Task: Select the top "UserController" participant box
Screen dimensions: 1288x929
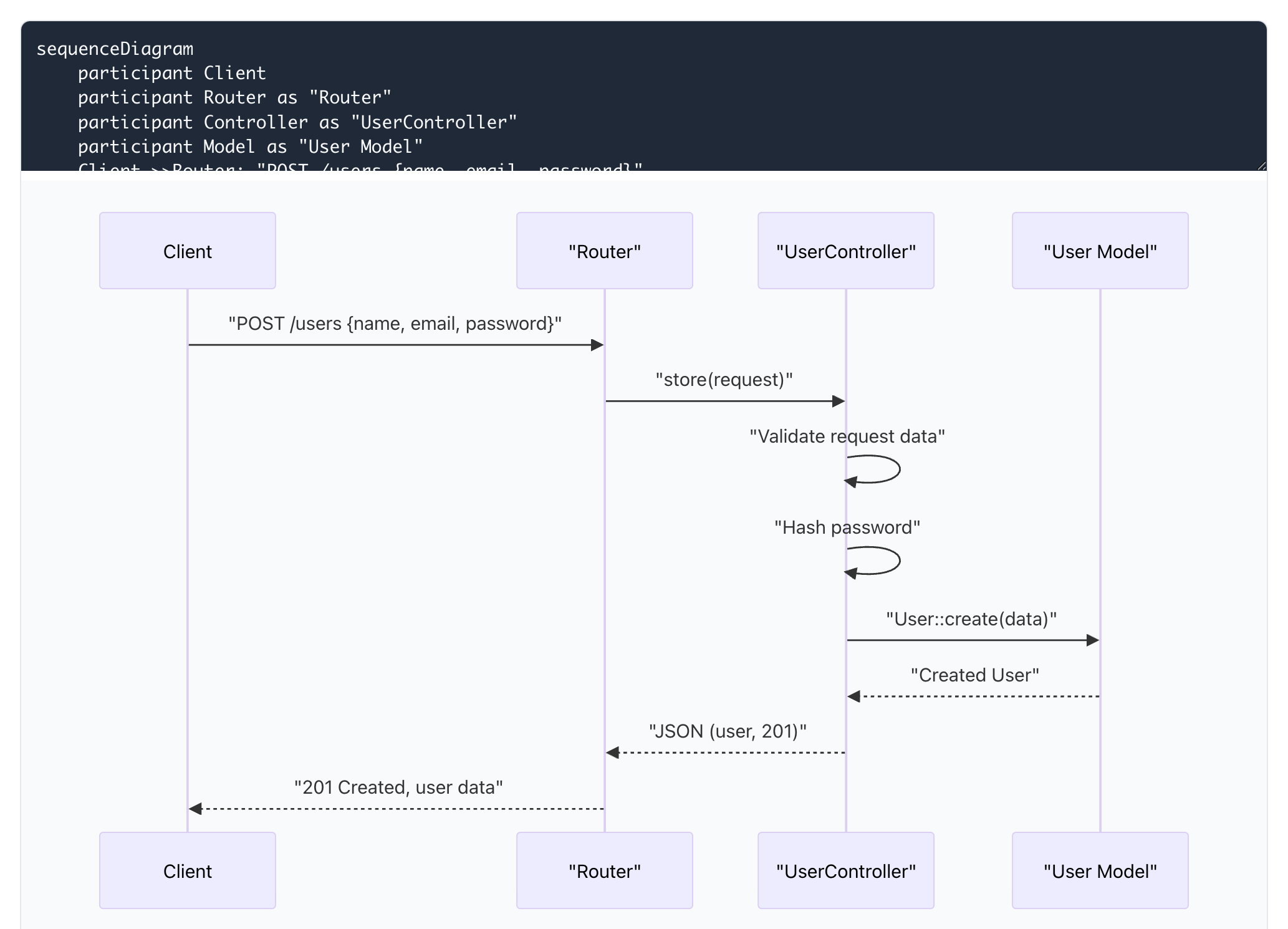Action: 845,251
